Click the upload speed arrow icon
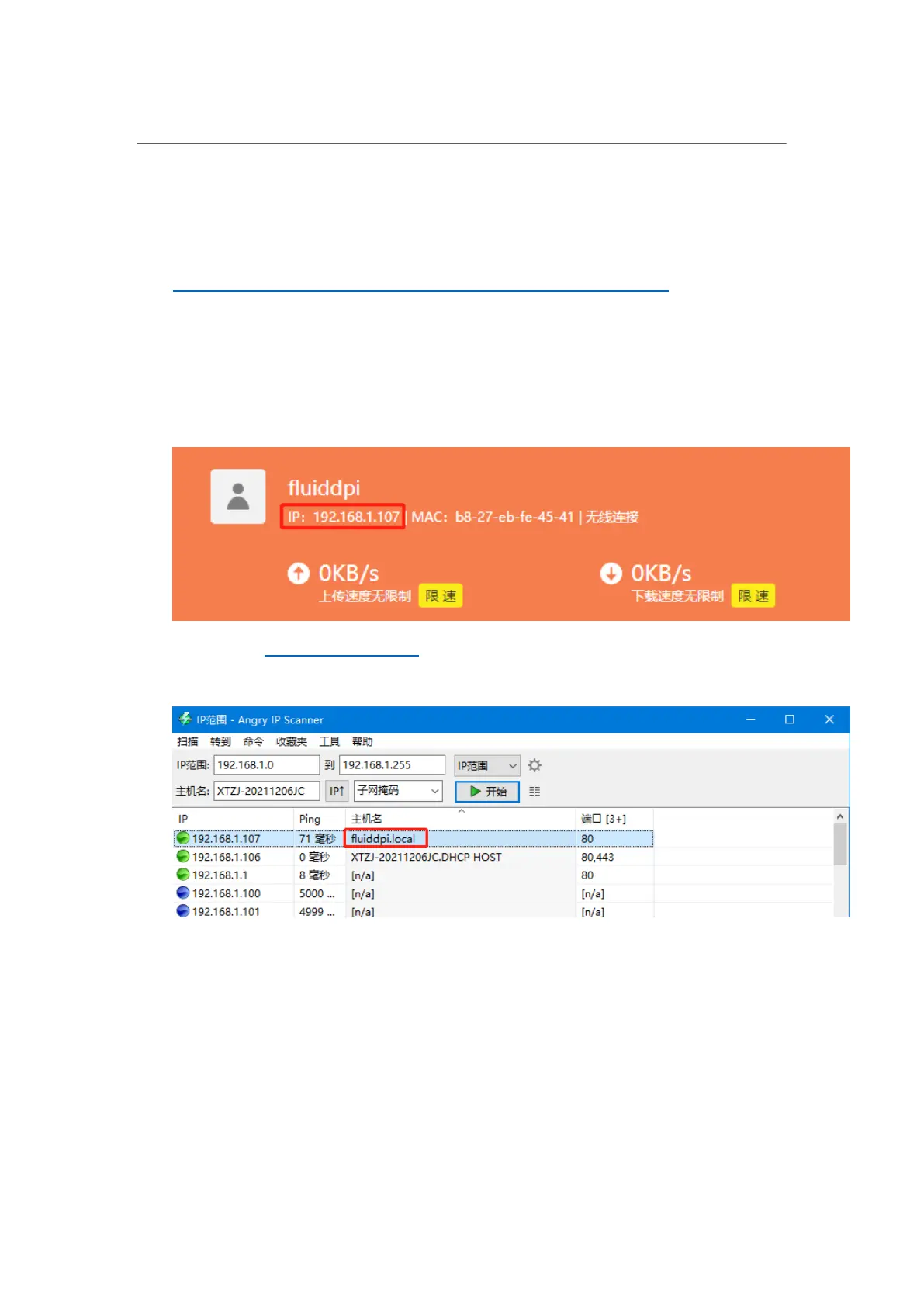This screenshot has height=1307, width=924. (x=299, y=573)
